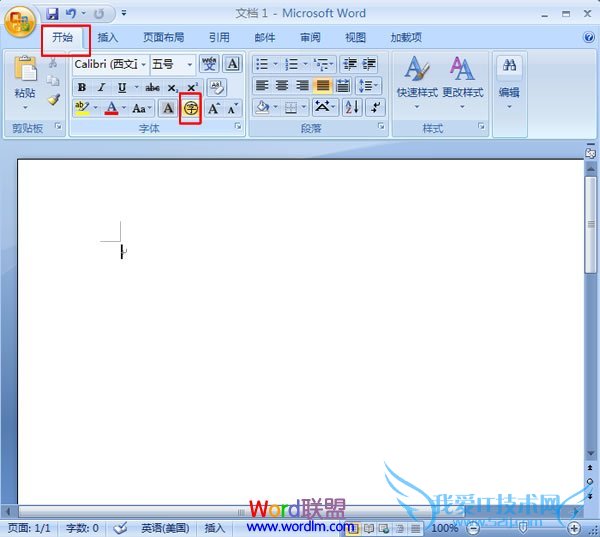Undo the last action in the quick access toolbar
Viewport: 600px width, 537px height.
point(71,14)
